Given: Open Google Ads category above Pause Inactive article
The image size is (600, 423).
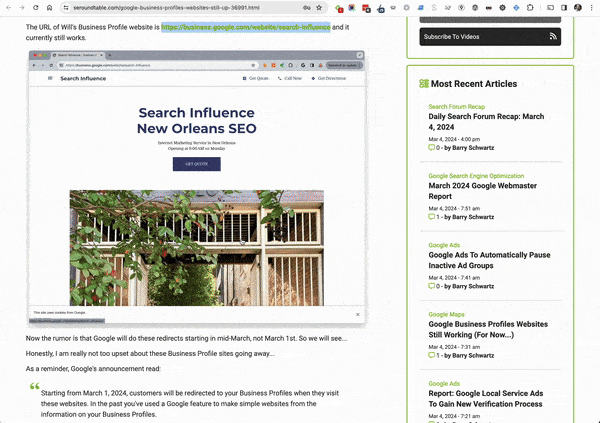Looking at the screenshot, I should [444, 245].
